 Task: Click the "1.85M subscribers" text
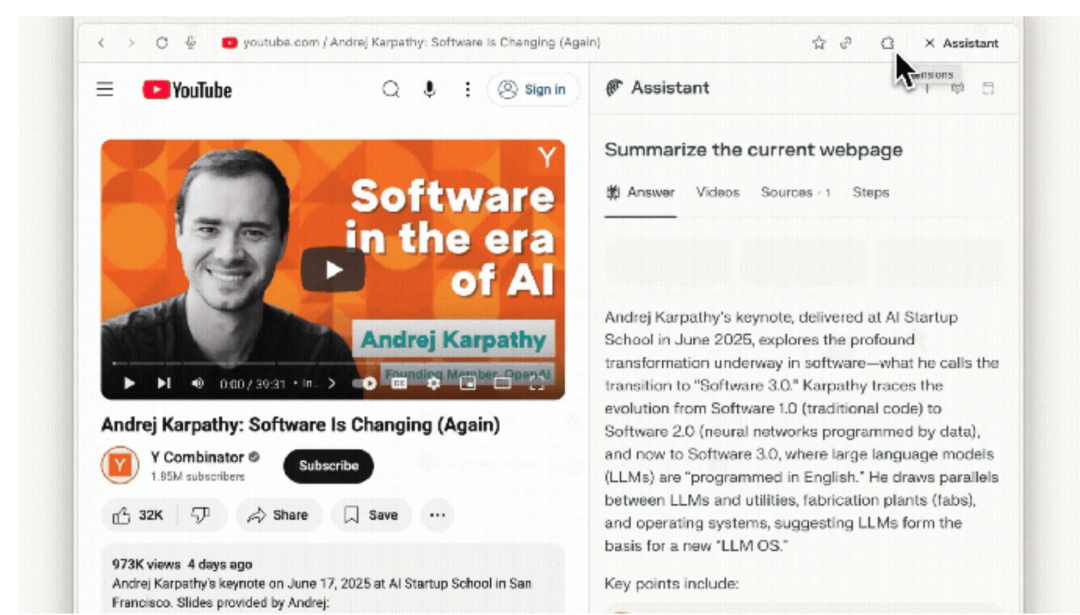click(x=198, y=477)
